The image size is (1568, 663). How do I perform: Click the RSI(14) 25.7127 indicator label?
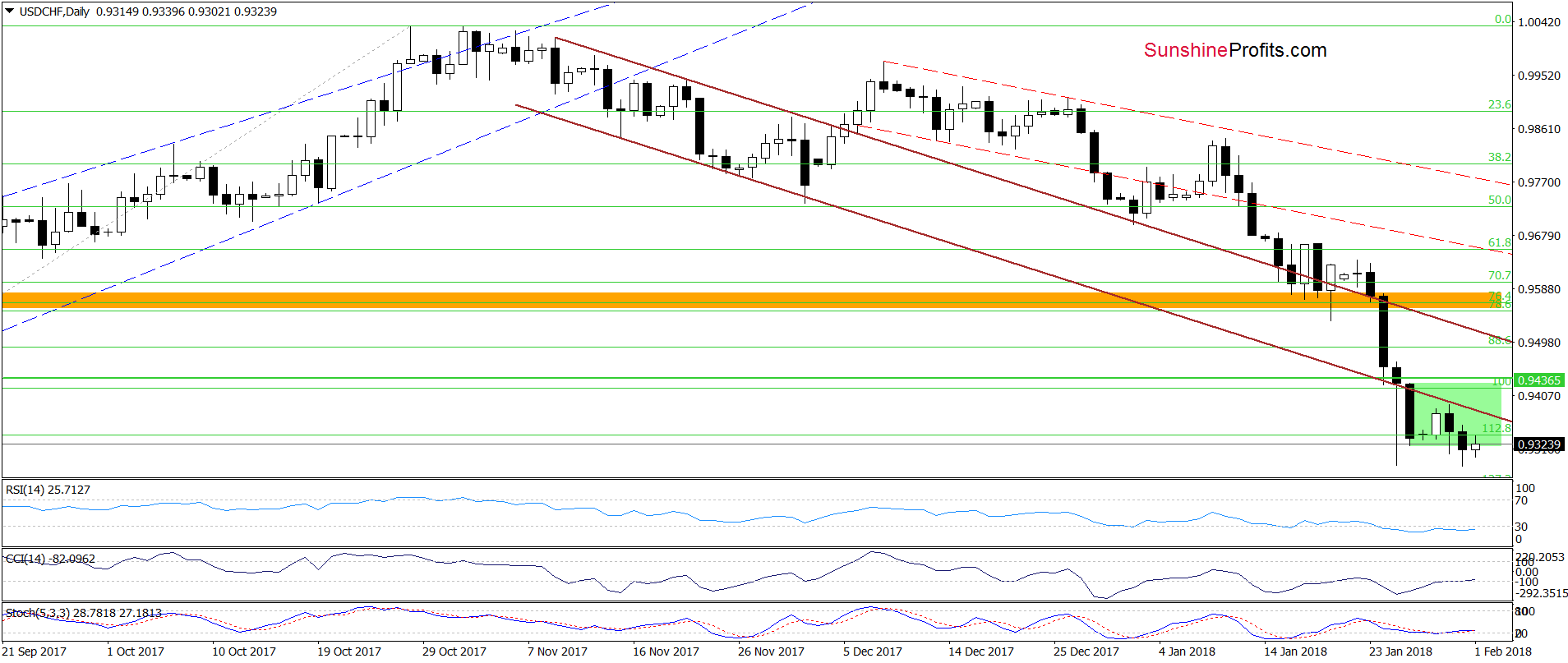(x=48, y=490)
